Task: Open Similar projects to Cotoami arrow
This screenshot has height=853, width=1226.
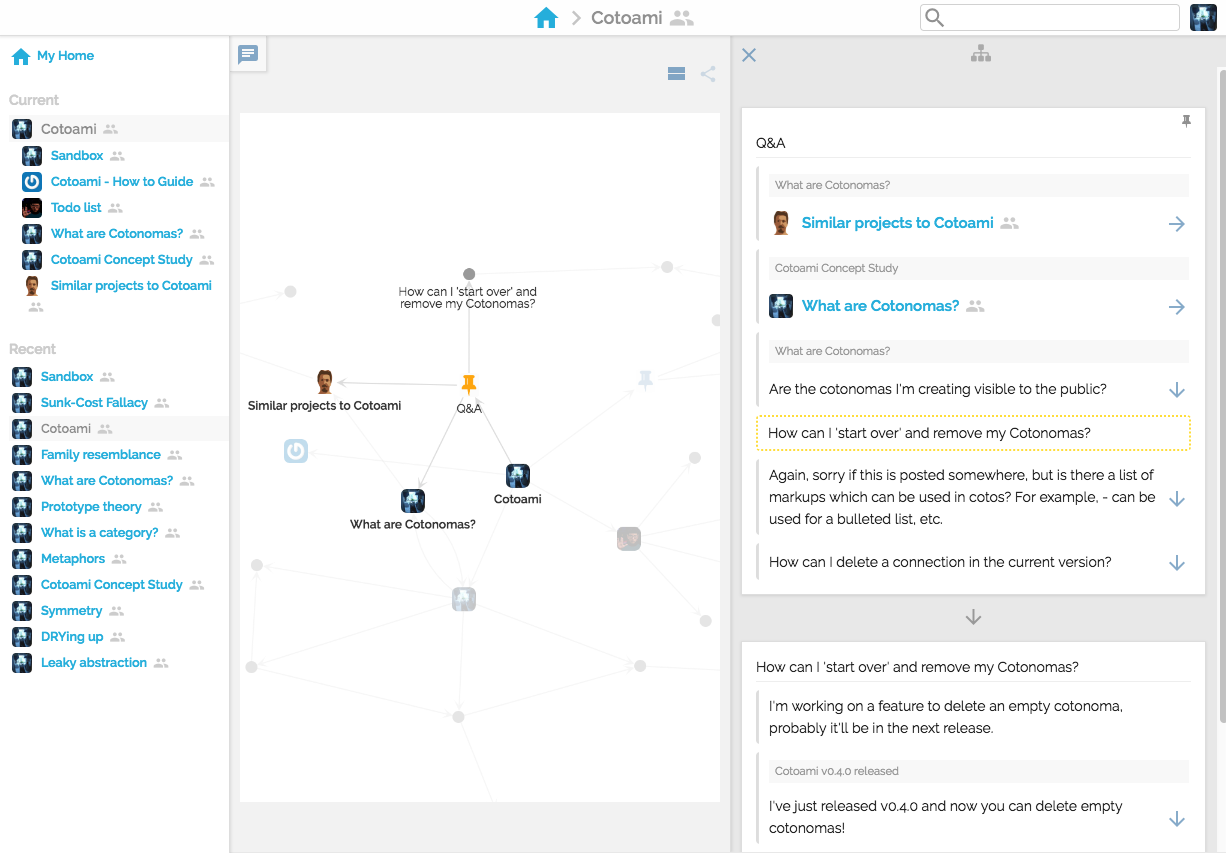Action: point(1177,224)
